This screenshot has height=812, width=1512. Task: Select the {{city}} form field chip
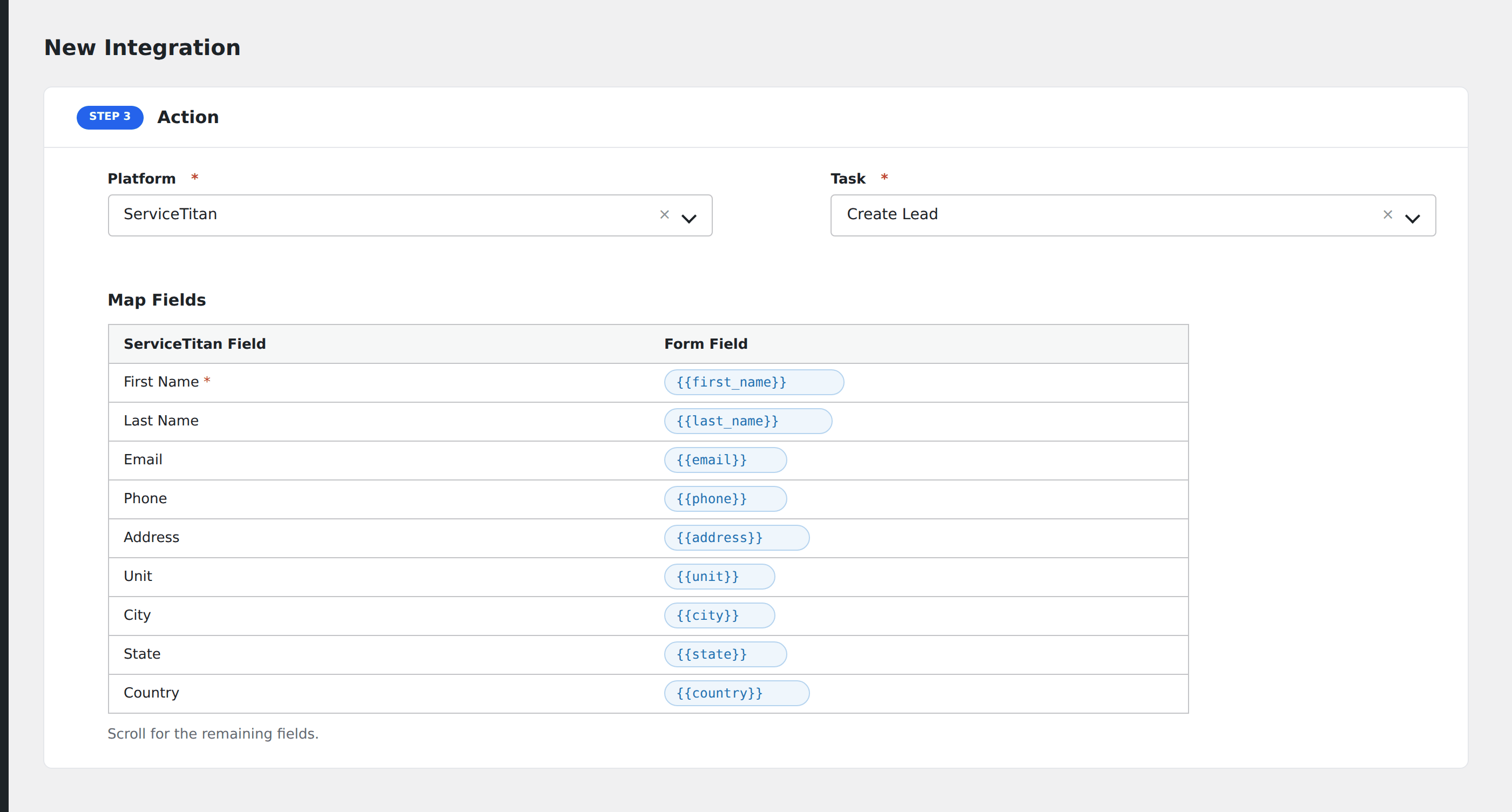click(x=719, y=615)
